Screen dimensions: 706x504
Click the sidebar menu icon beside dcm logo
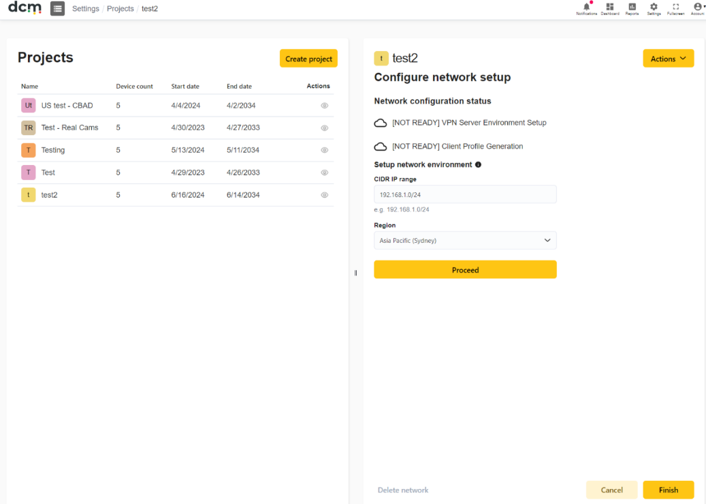tap(57, 9)
